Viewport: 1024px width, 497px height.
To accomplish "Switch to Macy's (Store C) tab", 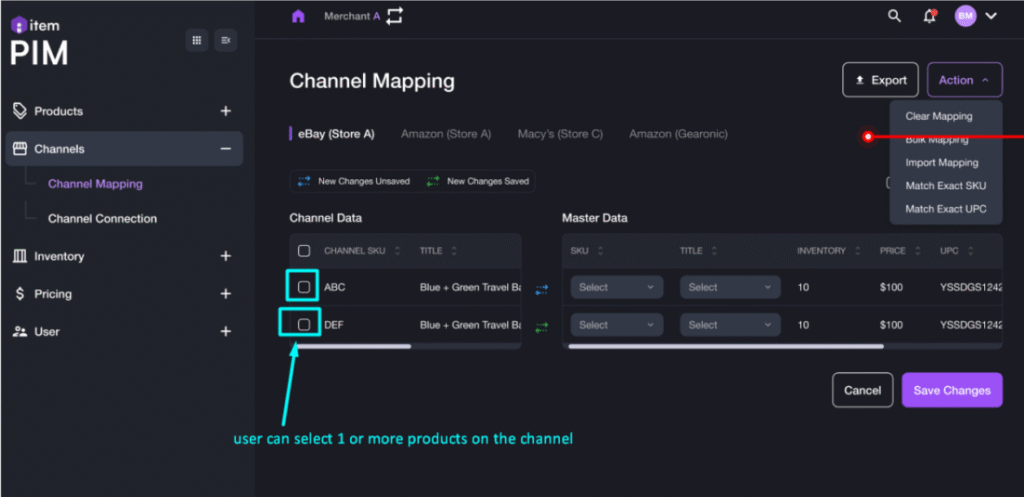I will 560,134.
